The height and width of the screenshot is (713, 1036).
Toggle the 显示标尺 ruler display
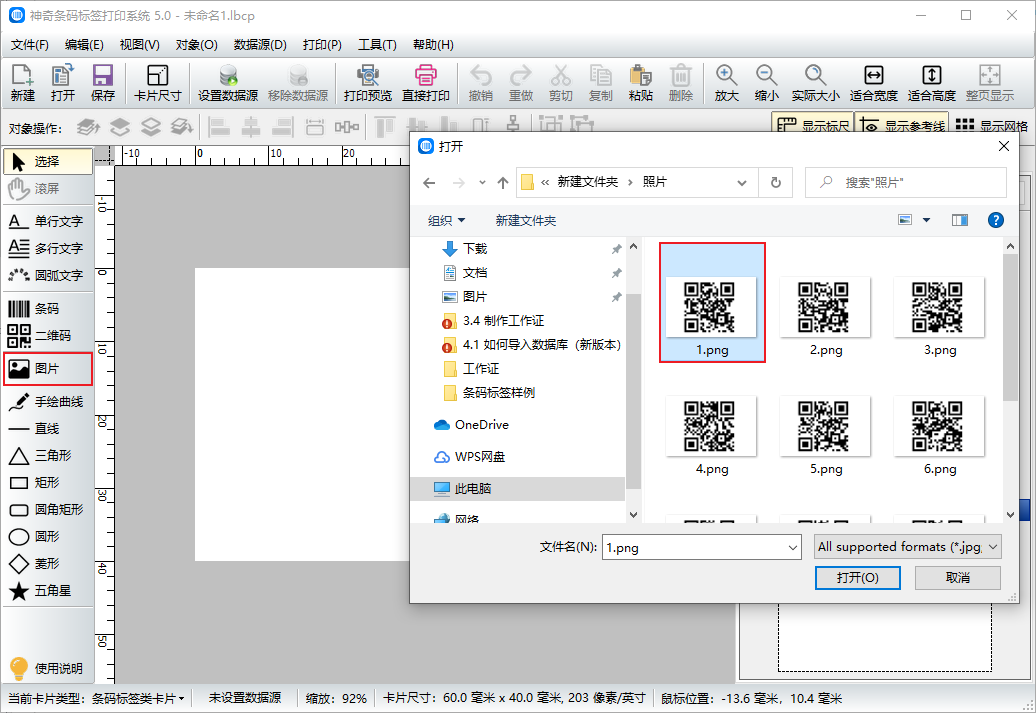pos(813,126)
